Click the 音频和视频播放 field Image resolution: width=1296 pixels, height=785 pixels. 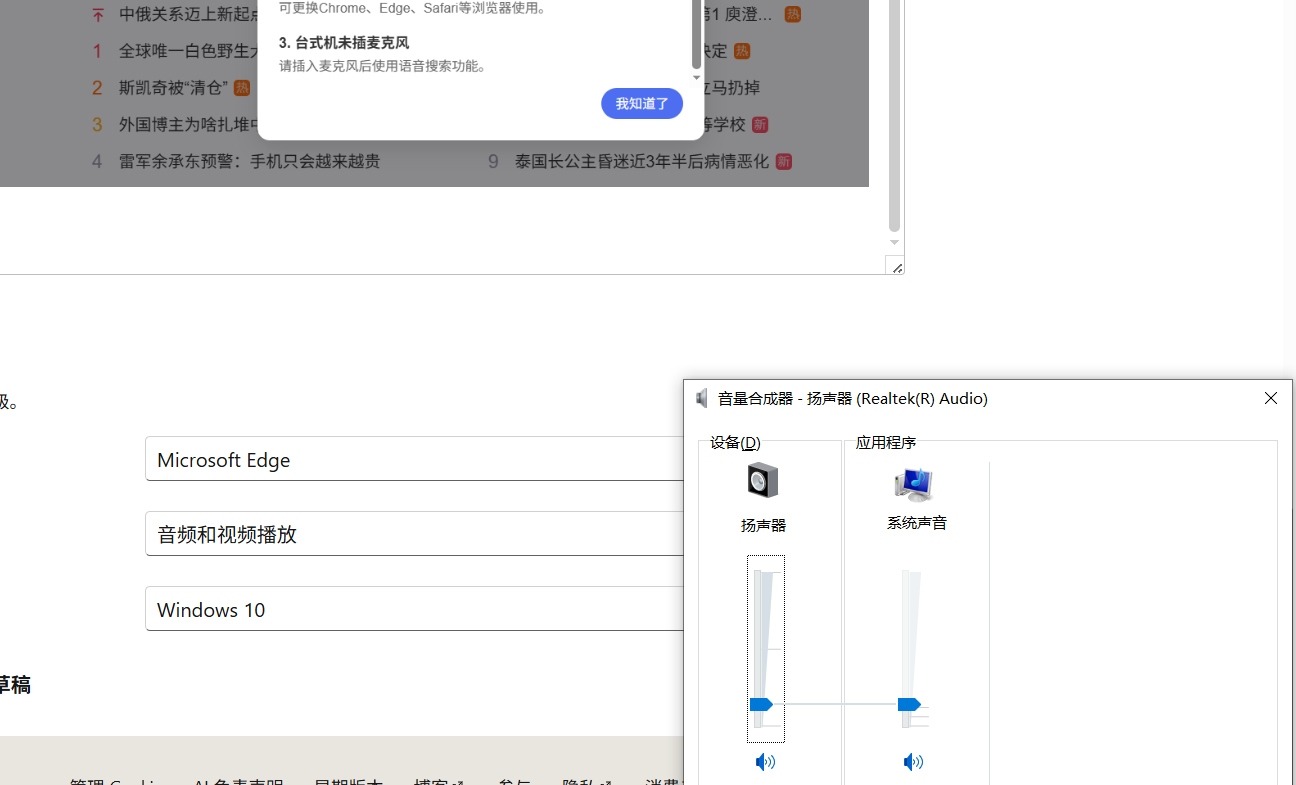pyautogui.click(x=415, y=534)
